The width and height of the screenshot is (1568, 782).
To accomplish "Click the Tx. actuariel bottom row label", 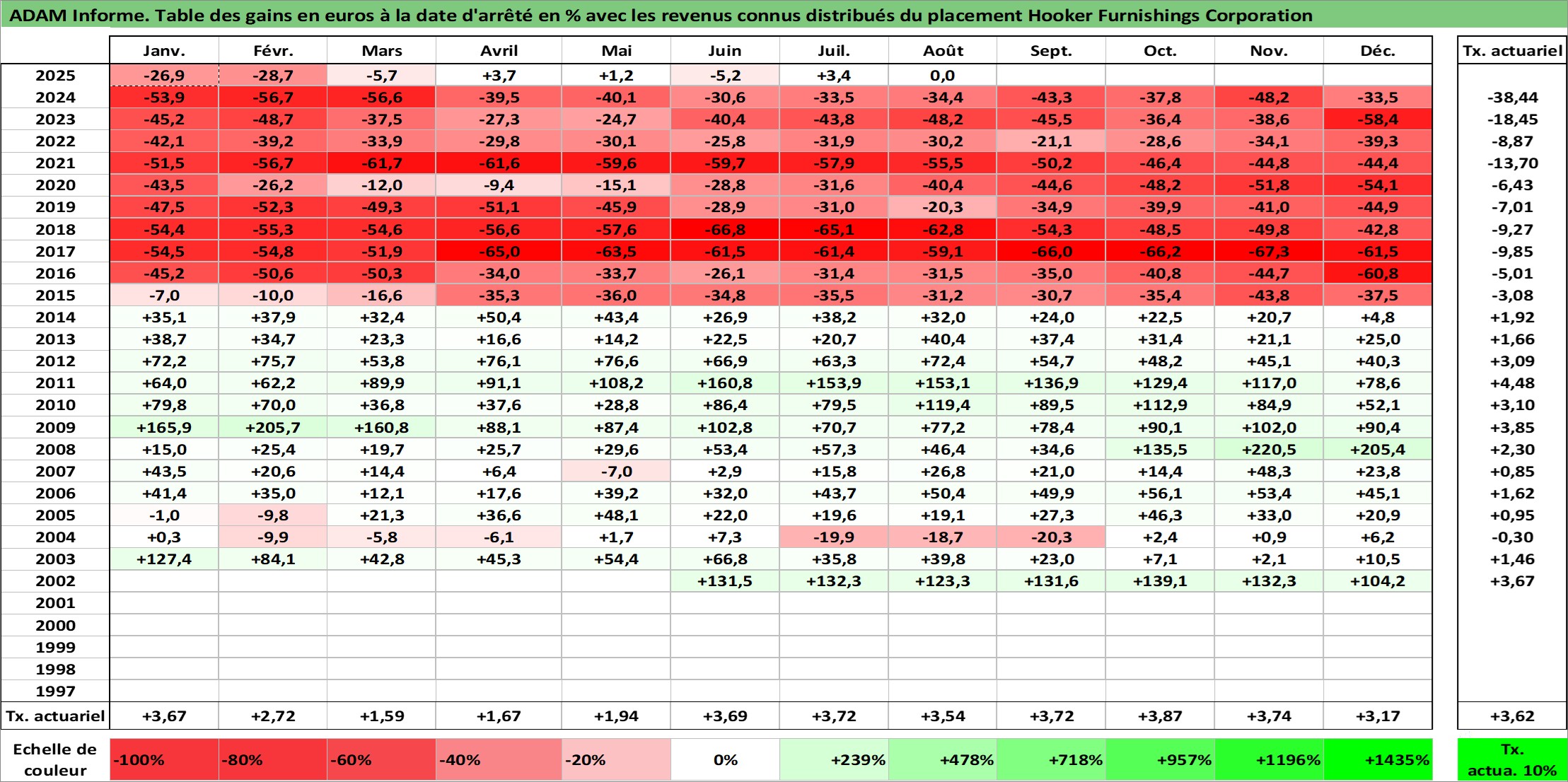I will pyautogui.click(x=55, y=716).
